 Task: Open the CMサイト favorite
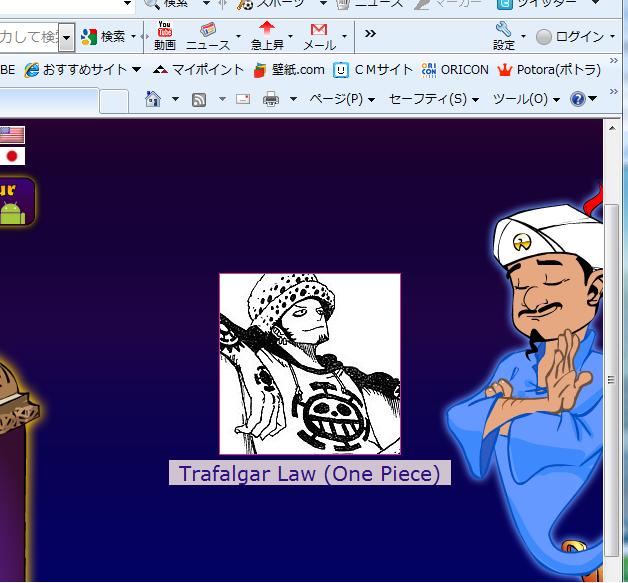[372, 70]
